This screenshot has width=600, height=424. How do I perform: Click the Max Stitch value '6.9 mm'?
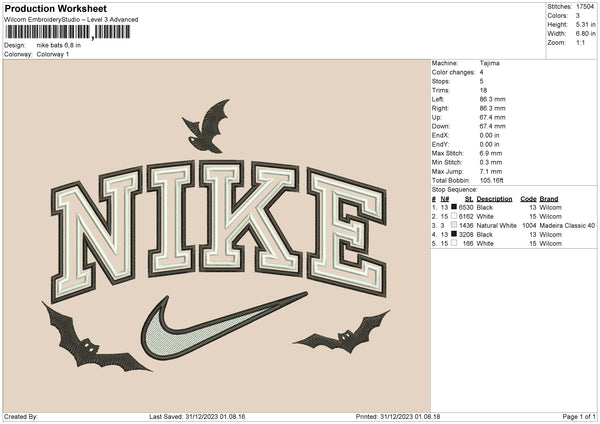(491, 153)
